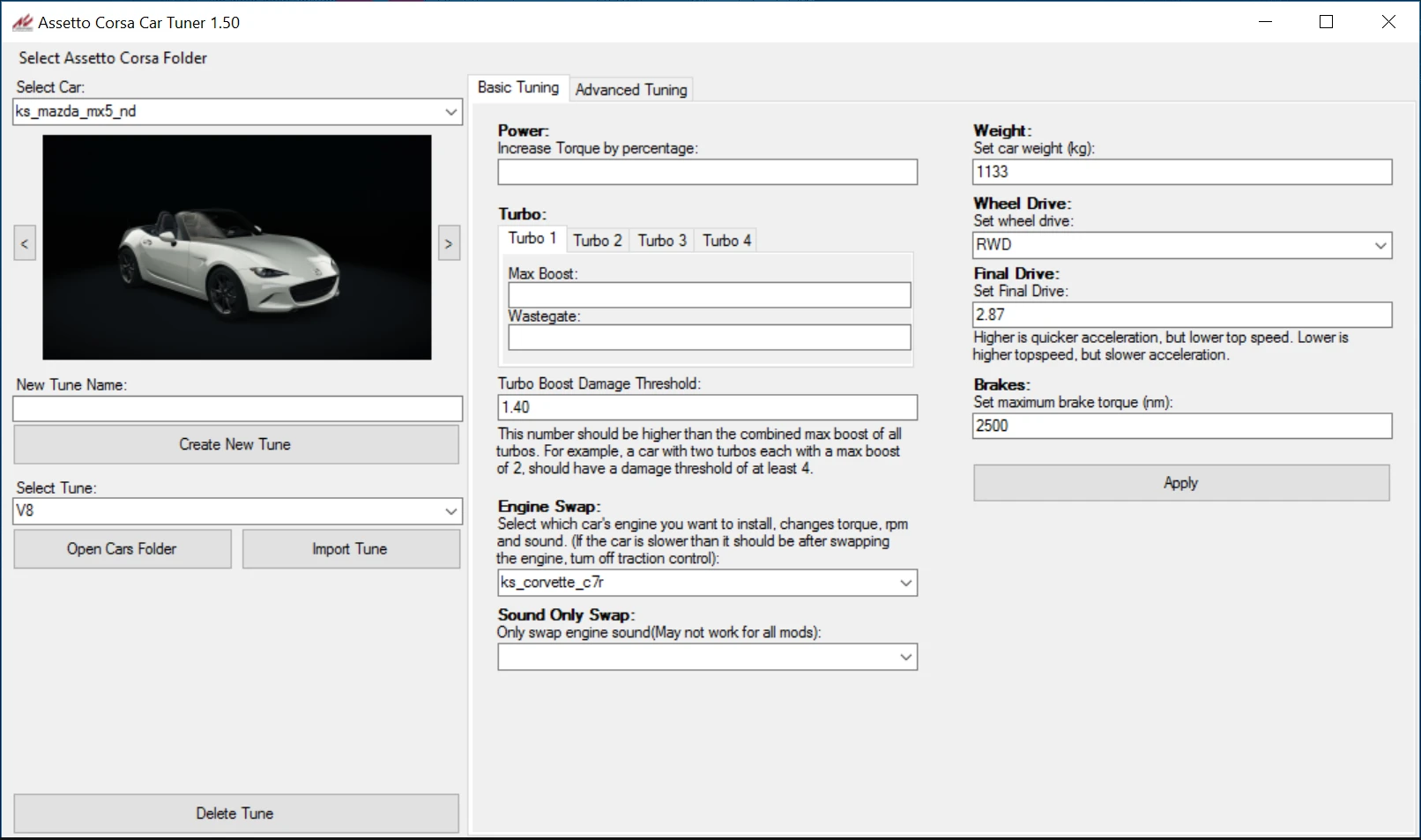This screenshot has width=1421, height=840.
Task: Click the Mazda MX-5 car preview image
Action: (236, 246)
